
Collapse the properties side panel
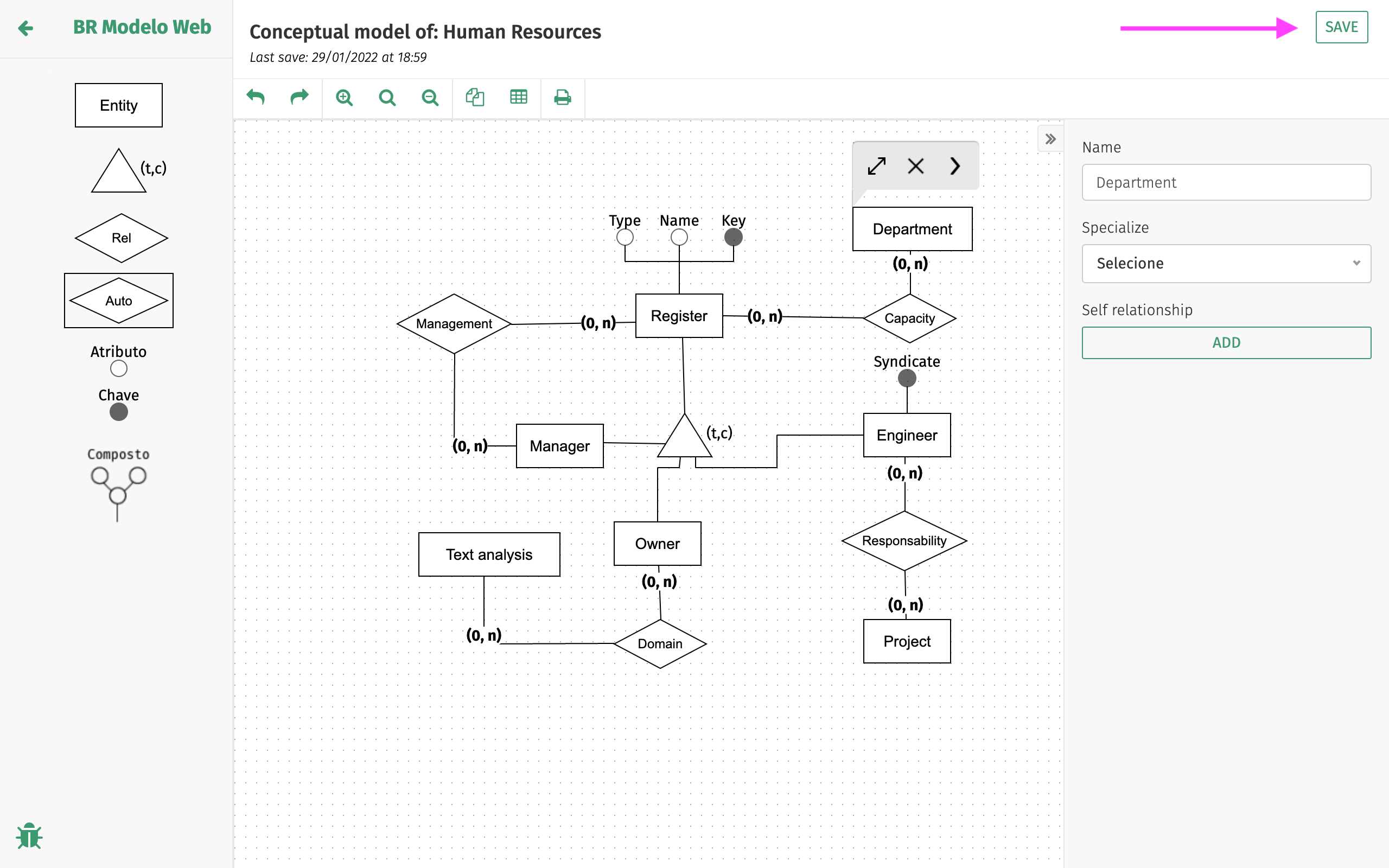coord(1050,139)
